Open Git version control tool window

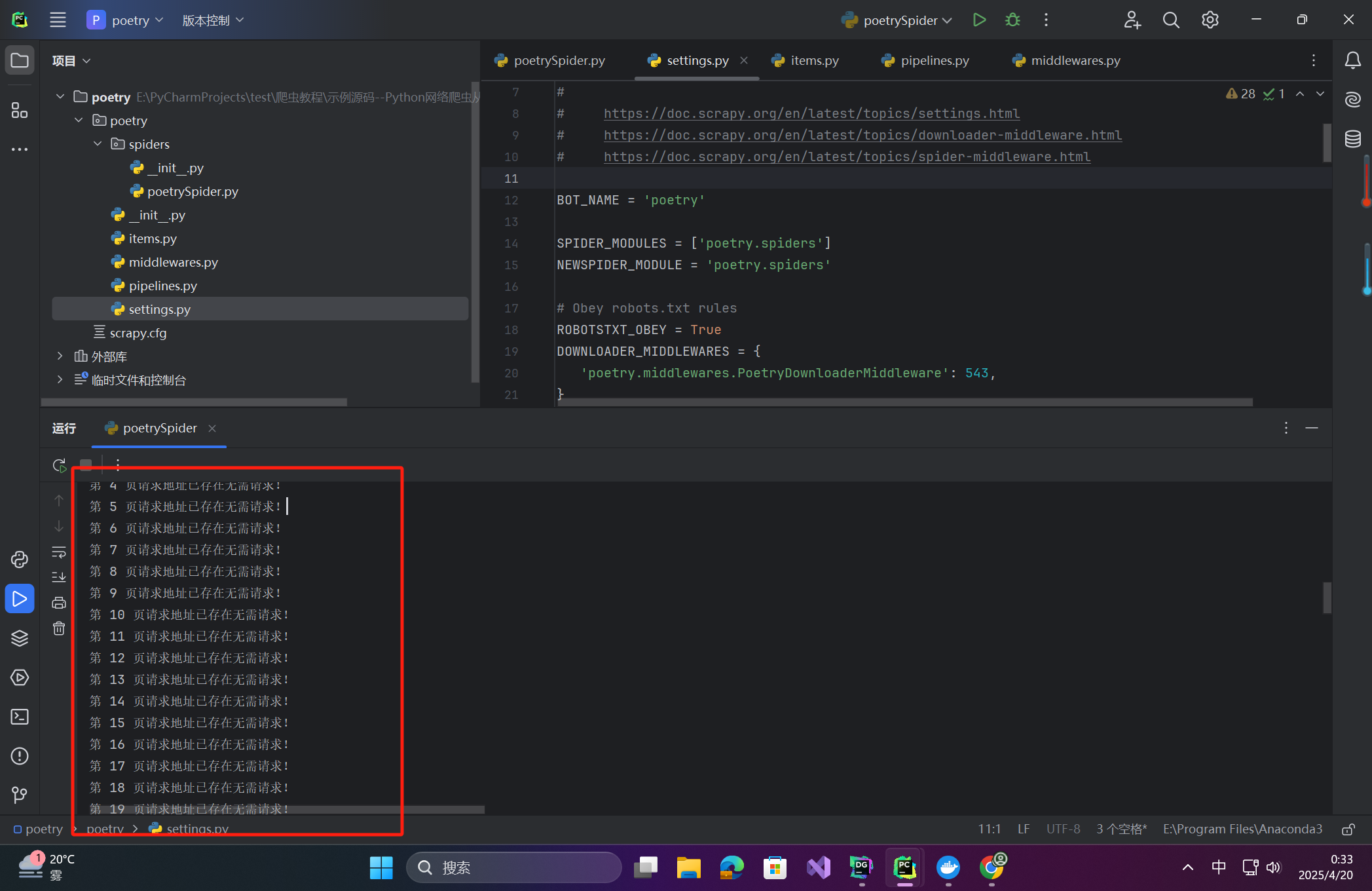pyautogui.click(x=20, y=795)
